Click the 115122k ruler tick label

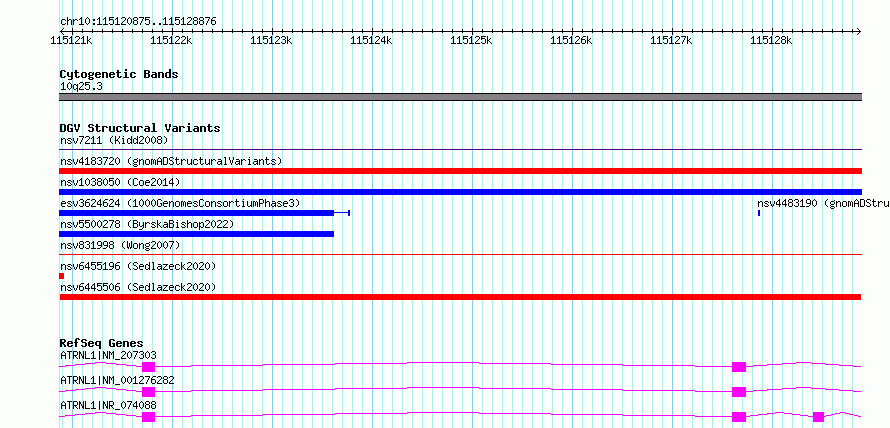(x=172, y=40)
